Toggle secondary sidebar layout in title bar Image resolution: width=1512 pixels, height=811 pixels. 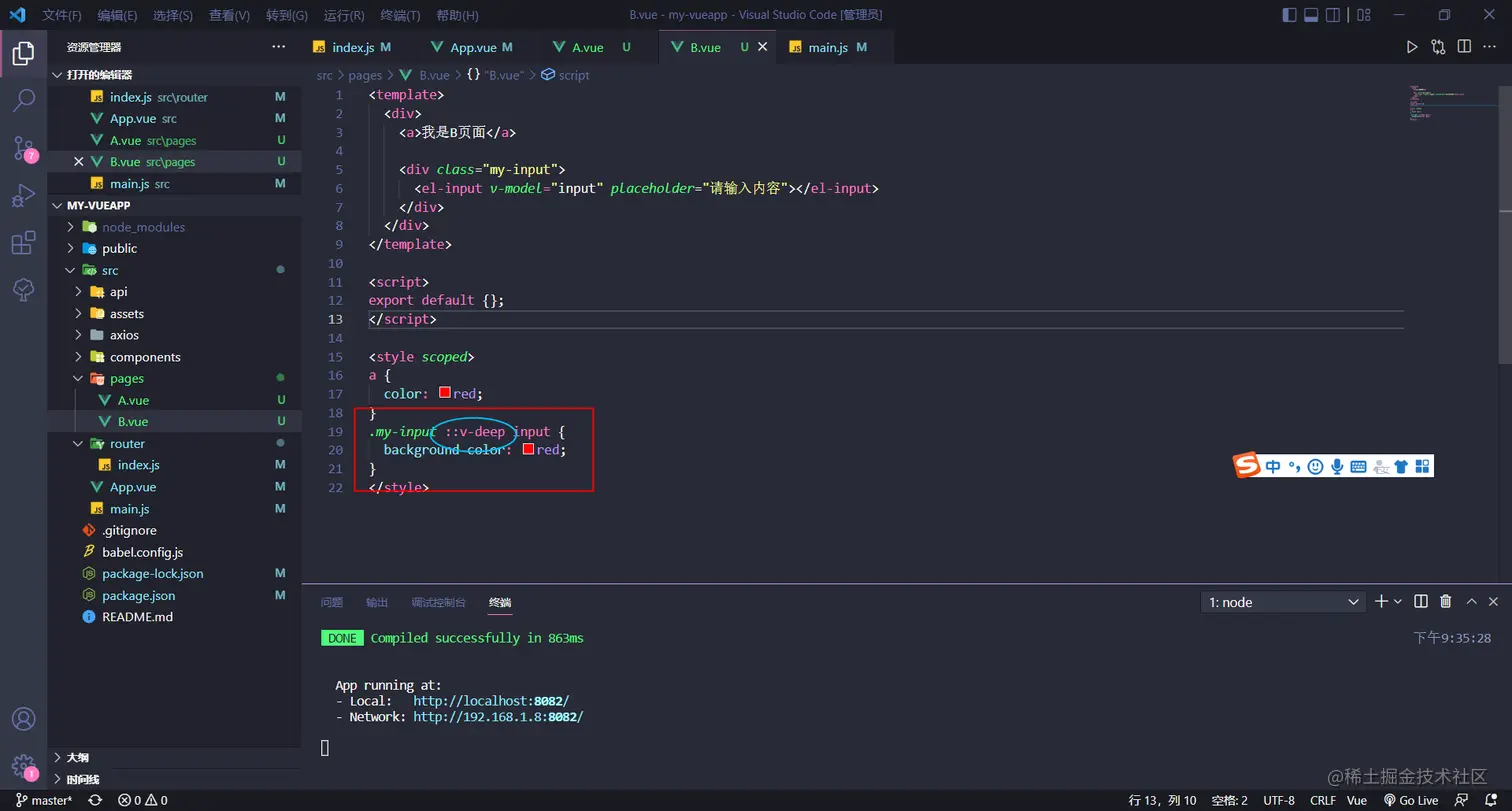(x=1333, y=15)
